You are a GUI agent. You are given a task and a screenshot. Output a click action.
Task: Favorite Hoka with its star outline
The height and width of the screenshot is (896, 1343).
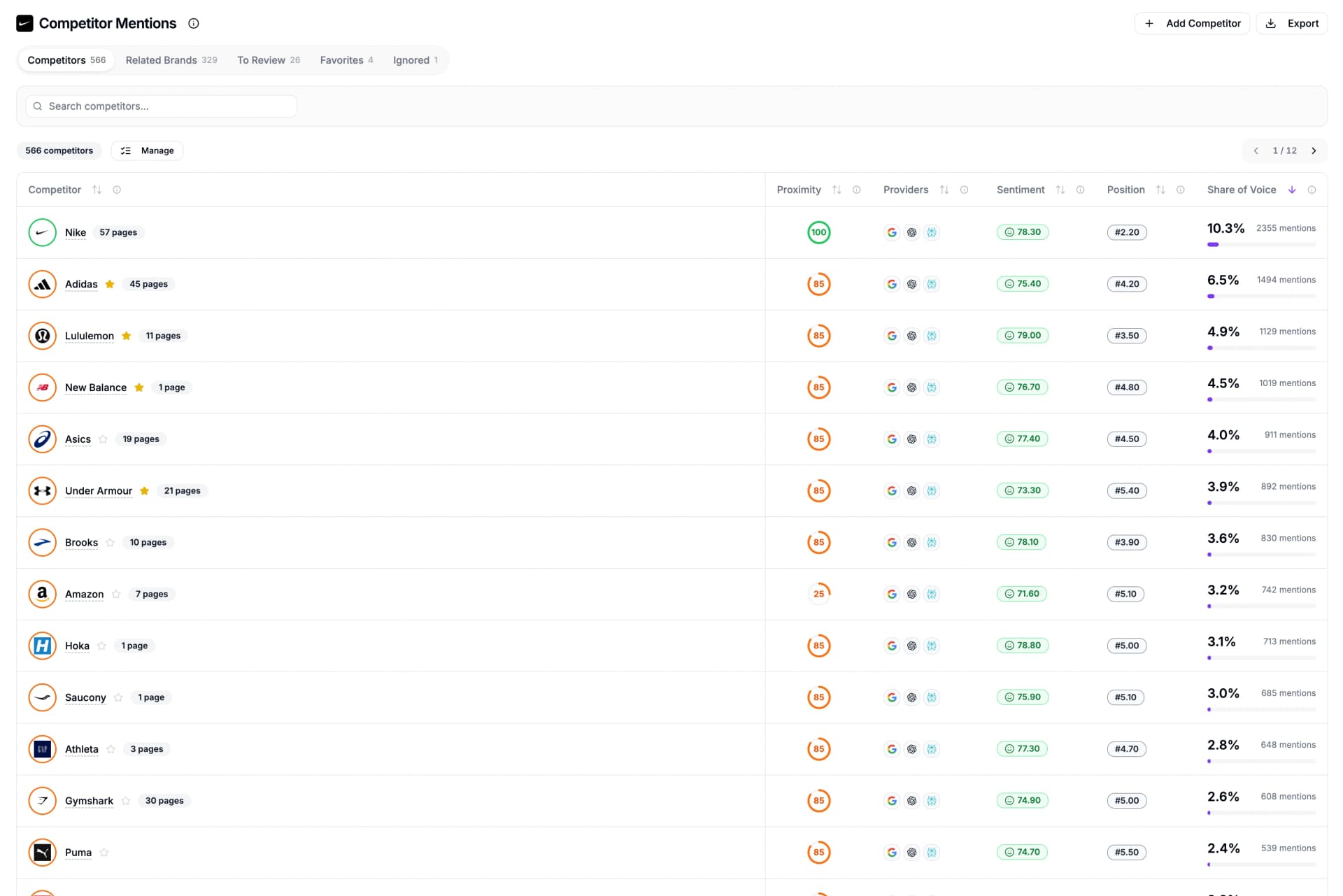coord(102,646)
